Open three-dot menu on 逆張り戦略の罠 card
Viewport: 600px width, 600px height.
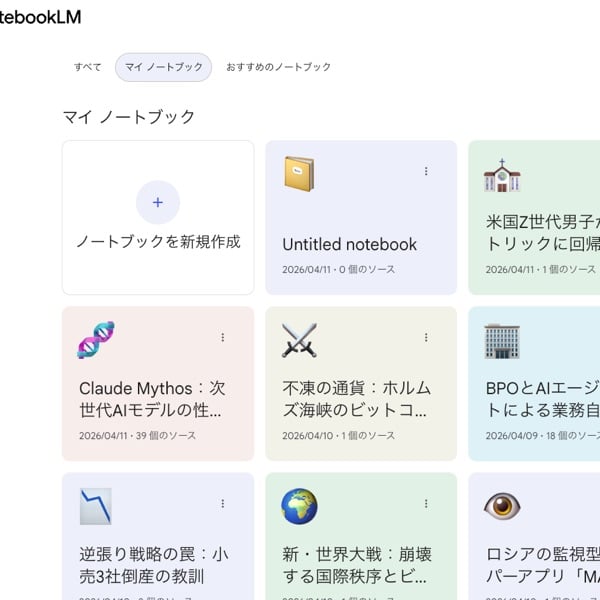click(223, 503)
